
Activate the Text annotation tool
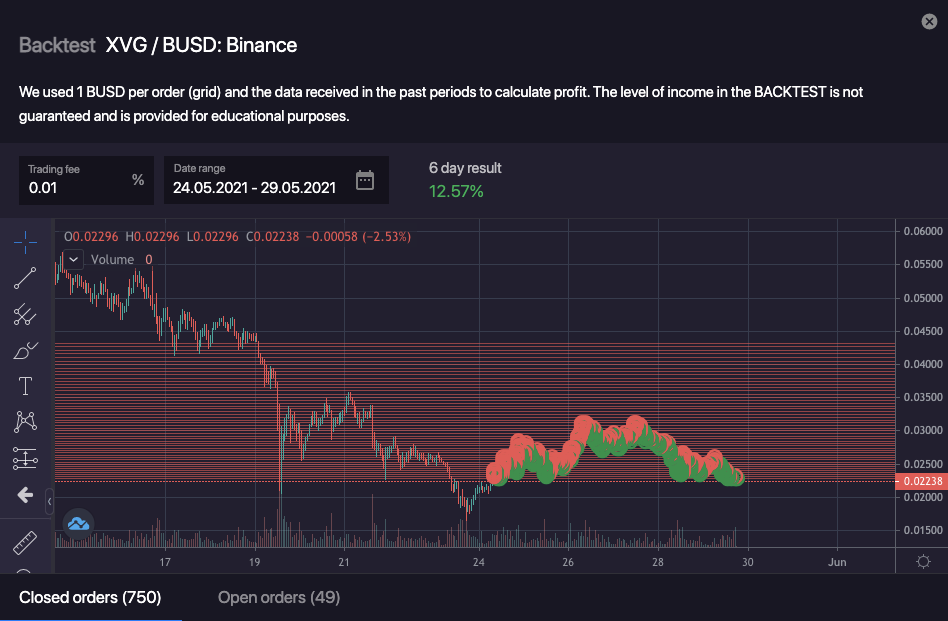pos(26,386)
